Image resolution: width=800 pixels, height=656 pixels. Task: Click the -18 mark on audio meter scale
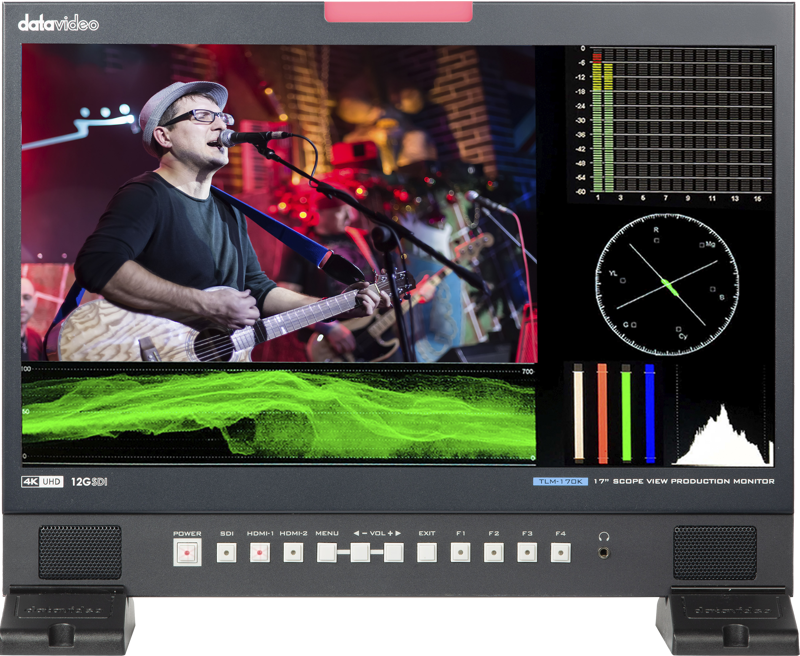[580, 92]
